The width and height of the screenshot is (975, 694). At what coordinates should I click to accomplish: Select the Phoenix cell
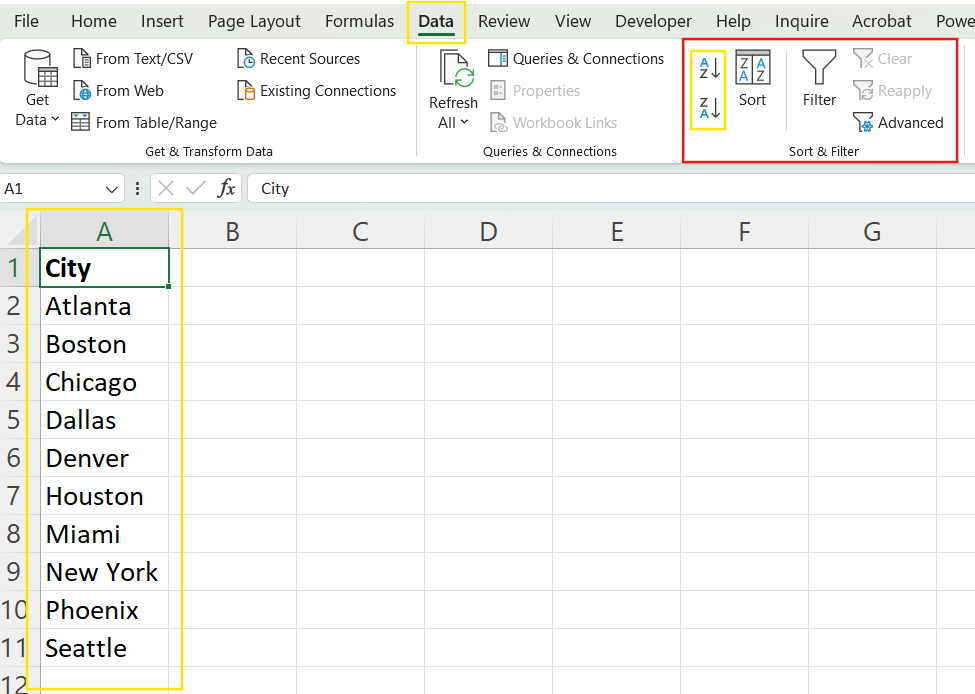point(104,609)
